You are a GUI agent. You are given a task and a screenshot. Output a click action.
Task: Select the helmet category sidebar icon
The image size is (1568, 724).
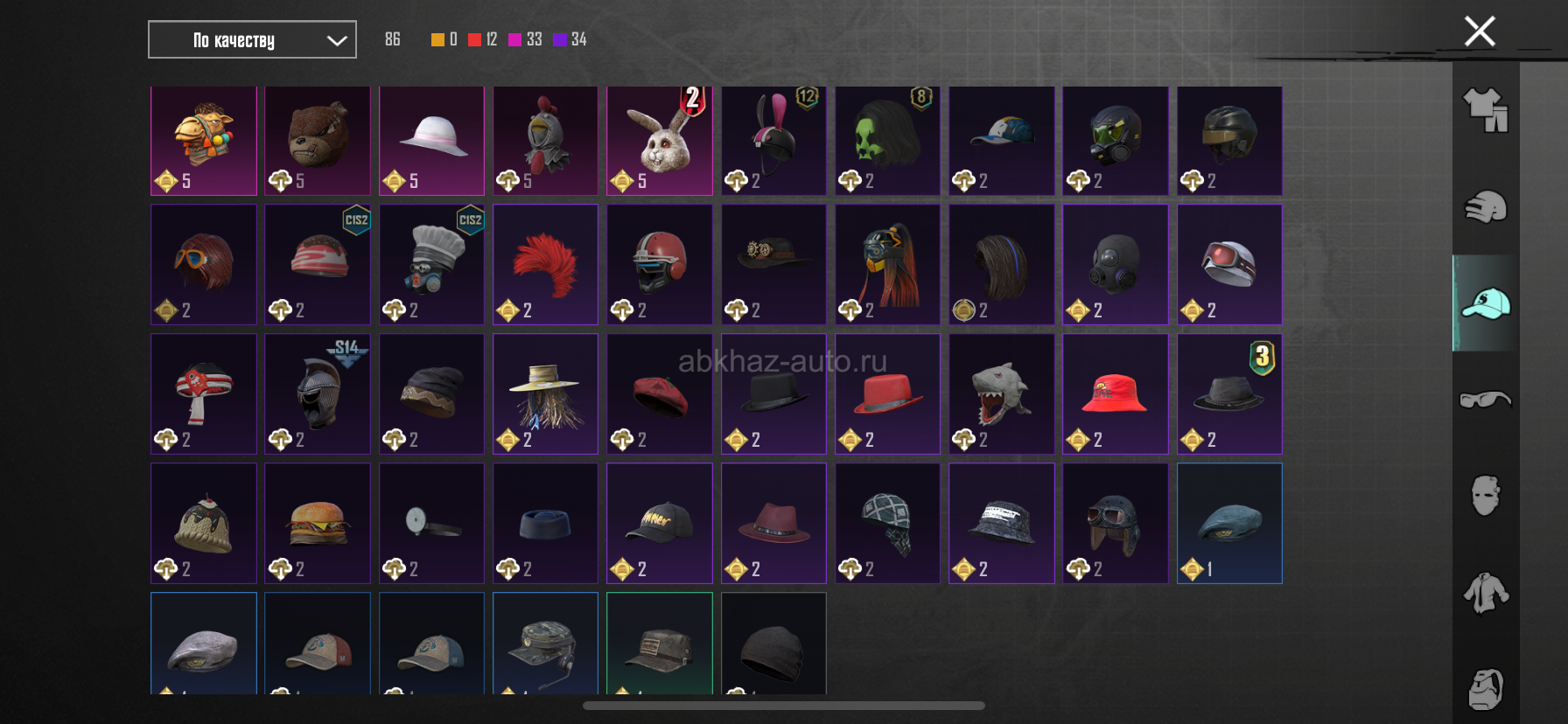tap(1486, 207)
